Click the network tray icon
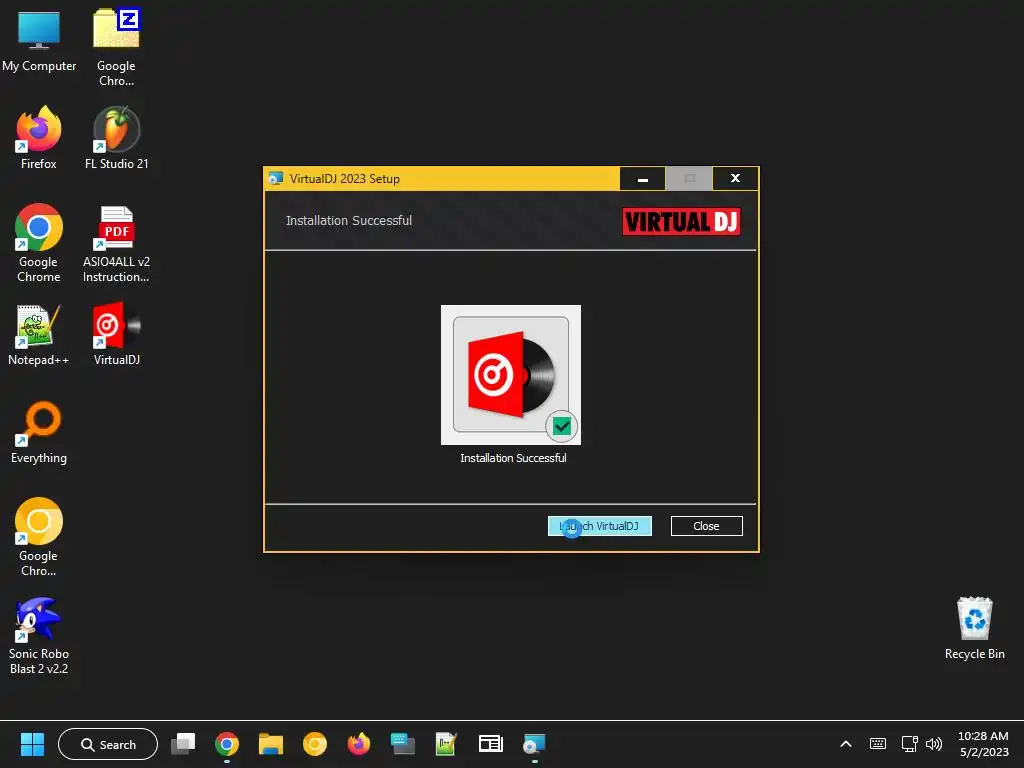The width and height of the screenshot is (1024, 768). point(909,744)
